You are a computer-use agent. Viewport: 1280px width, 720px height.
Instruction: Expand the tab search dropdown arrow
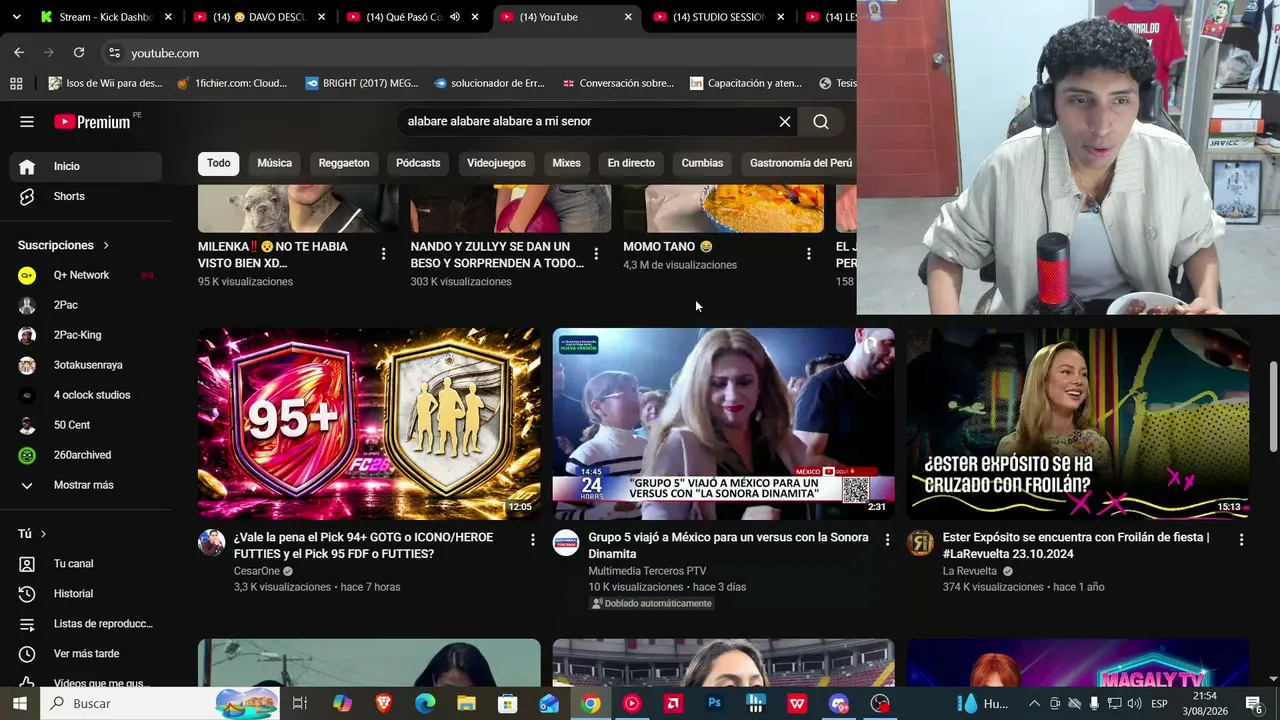(16, 17)
